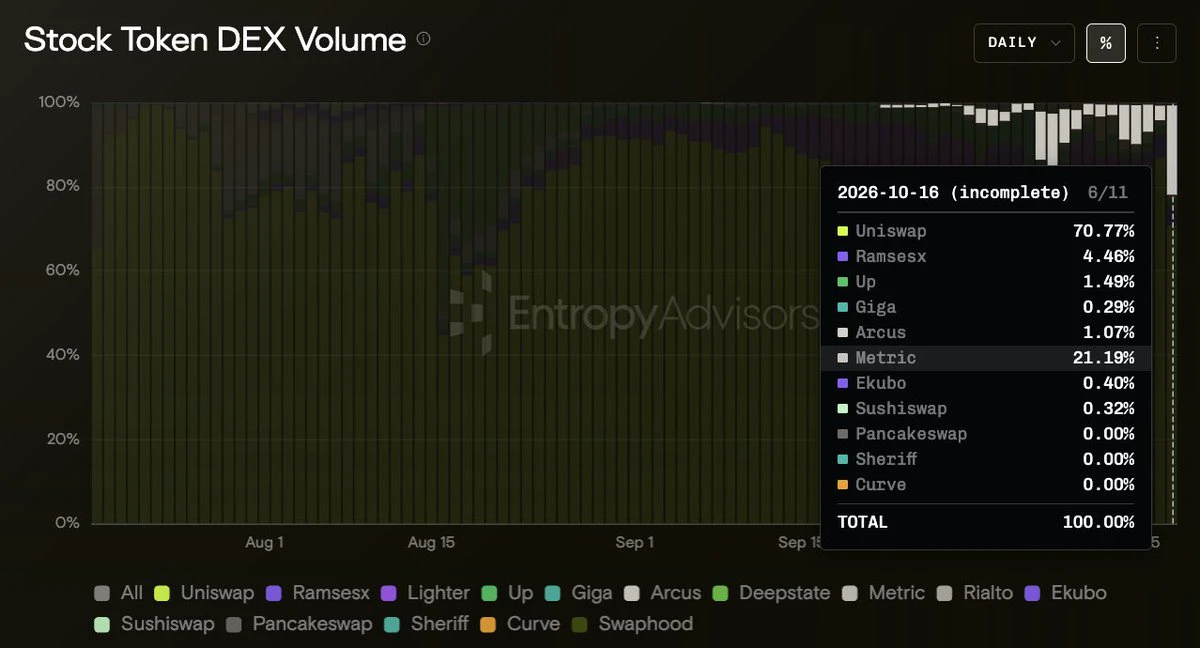This screenshot has width=1200, height=648.
Task: Click the 0.32% value for Sushiswap
Action: 1108,408
